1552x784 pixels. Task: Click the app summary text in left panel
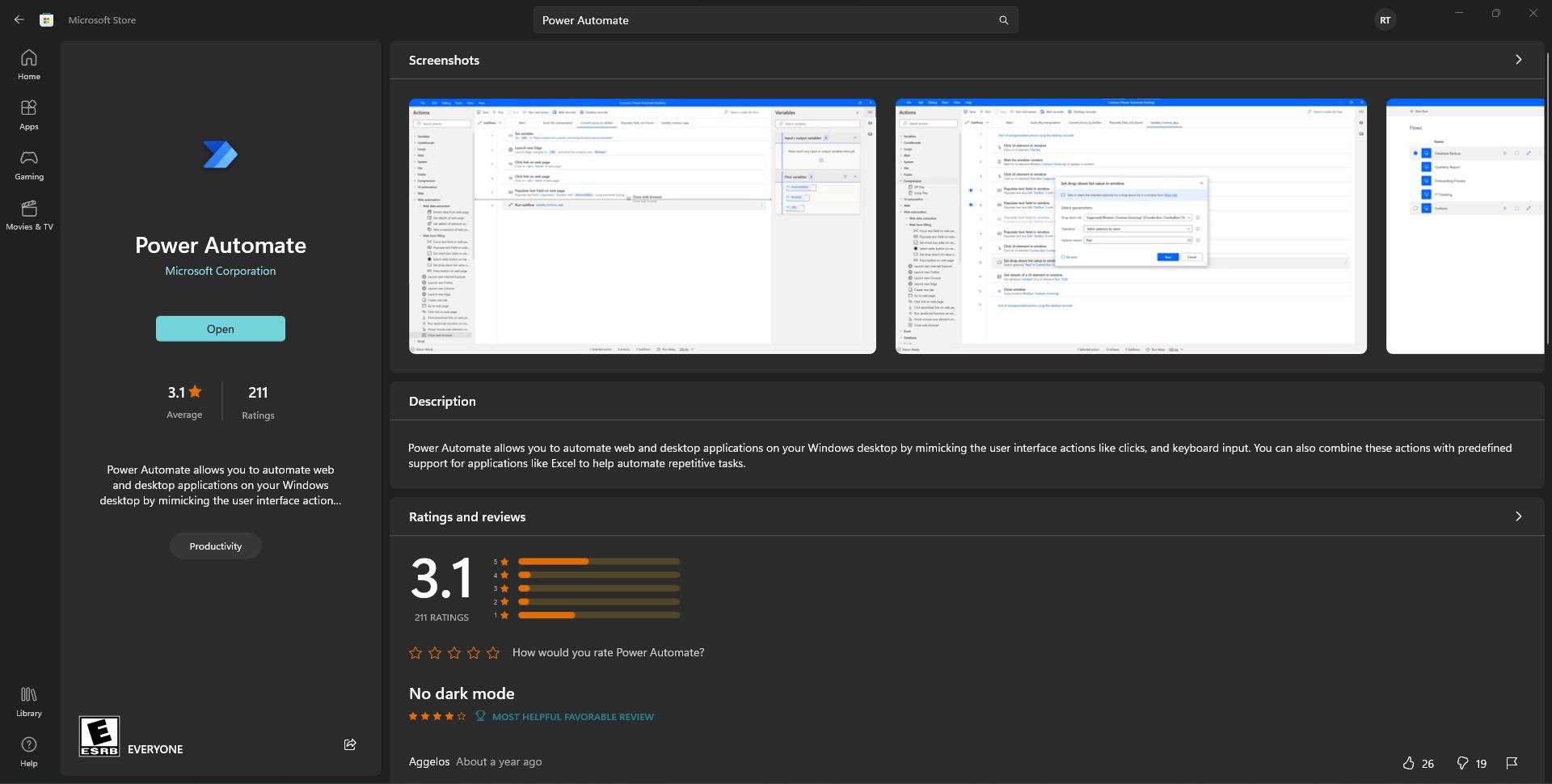click(221, 485)
